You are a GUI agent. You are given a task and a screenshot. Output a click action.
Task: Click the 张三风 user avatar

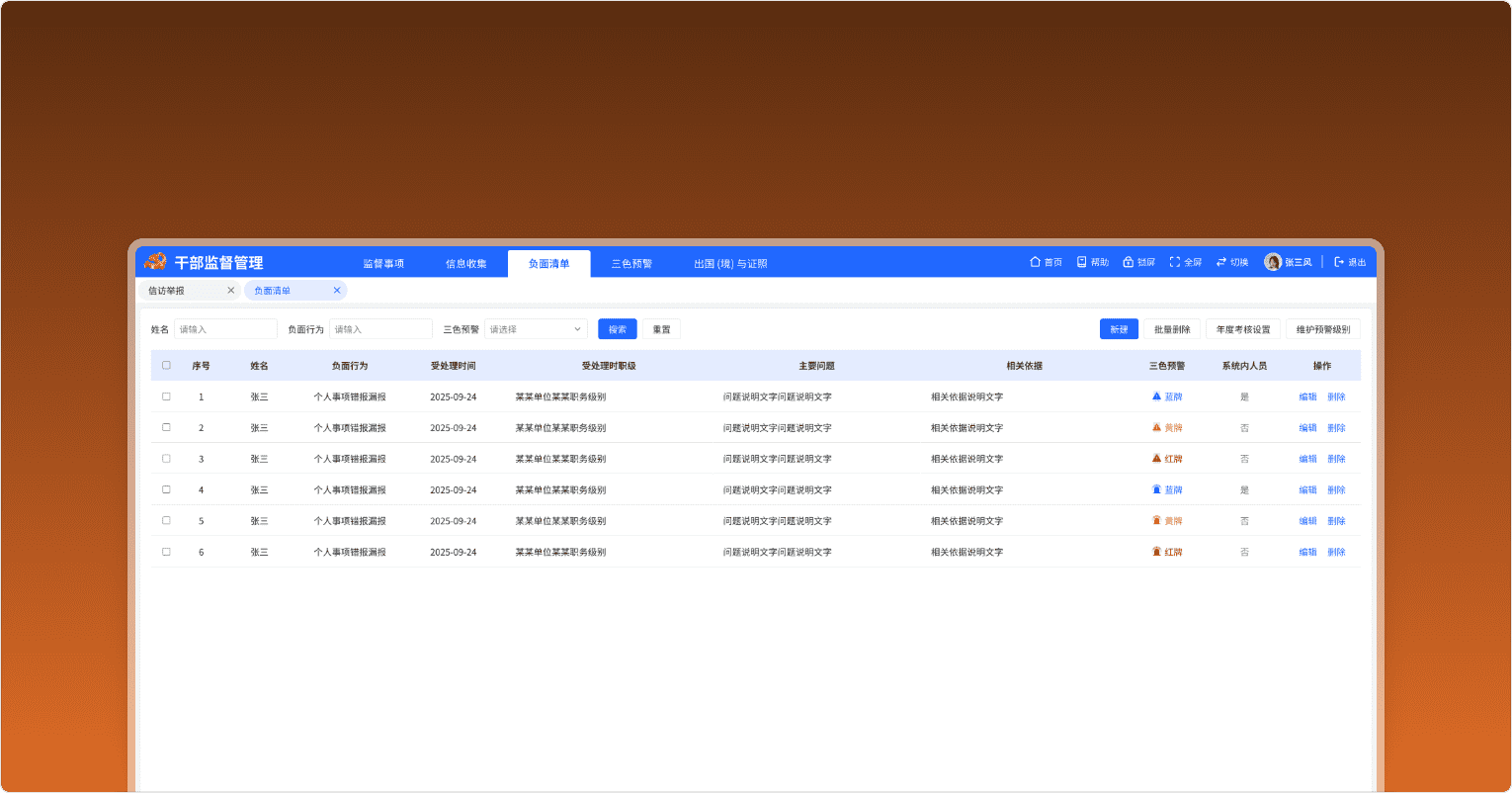(x=1273, y=262)
